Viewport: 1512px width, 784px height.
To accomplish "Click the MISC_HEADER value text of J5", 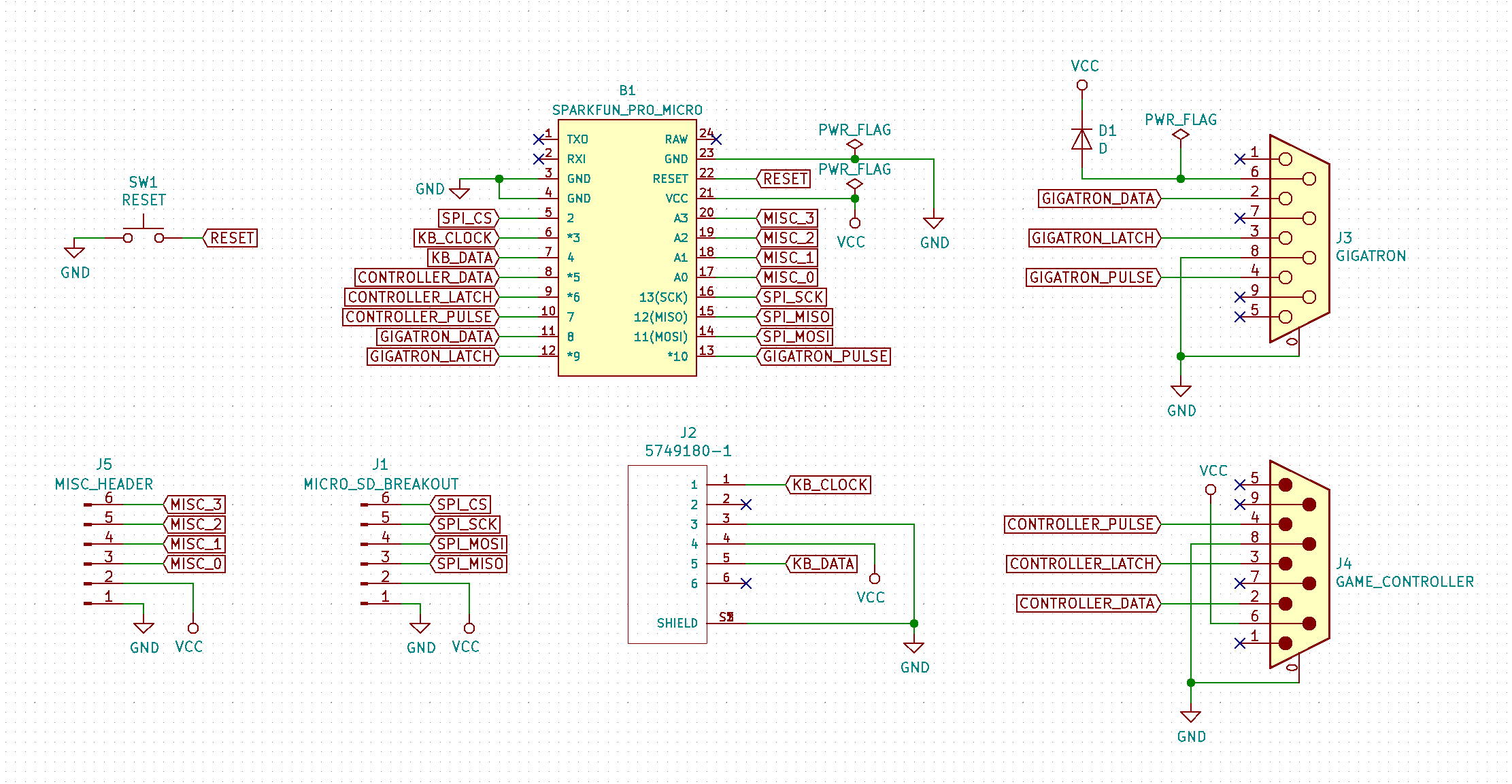I will click(104, 484).
